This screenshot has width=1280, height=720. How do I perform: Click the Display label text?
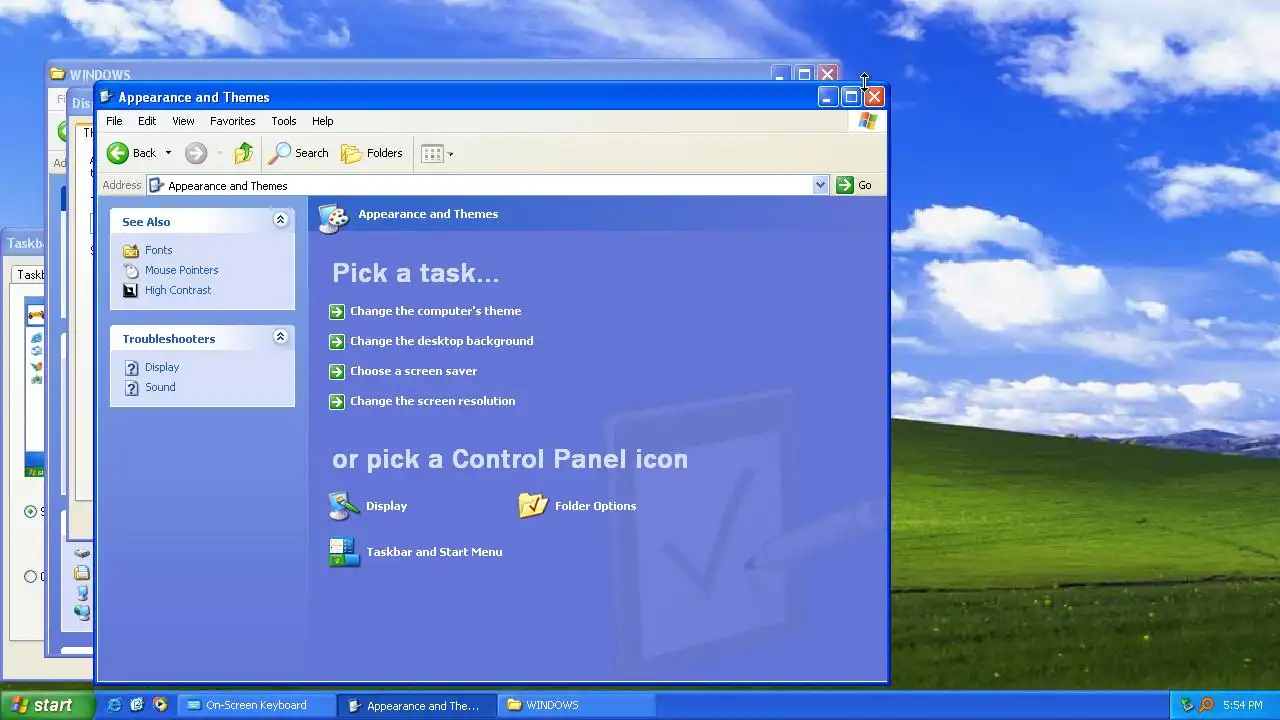[386, 506]
